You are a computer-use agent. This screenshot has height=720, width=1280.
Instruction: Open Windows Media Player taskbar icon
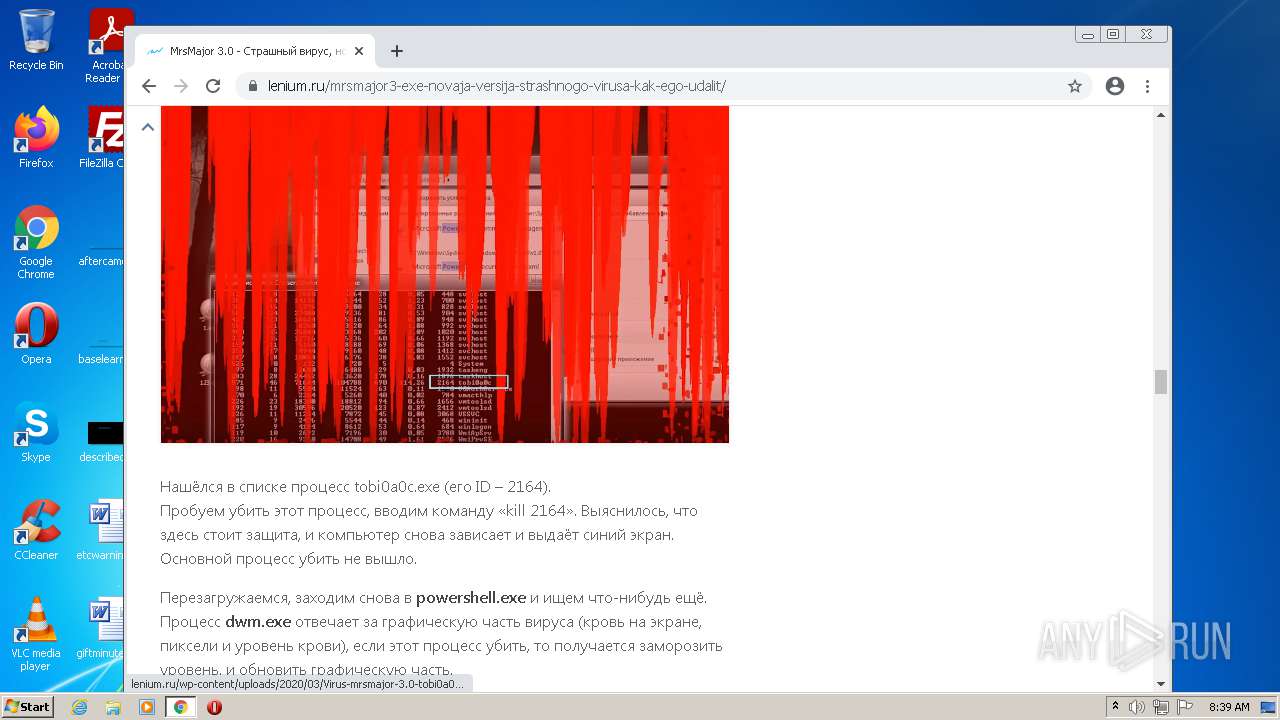click(147, 707)
